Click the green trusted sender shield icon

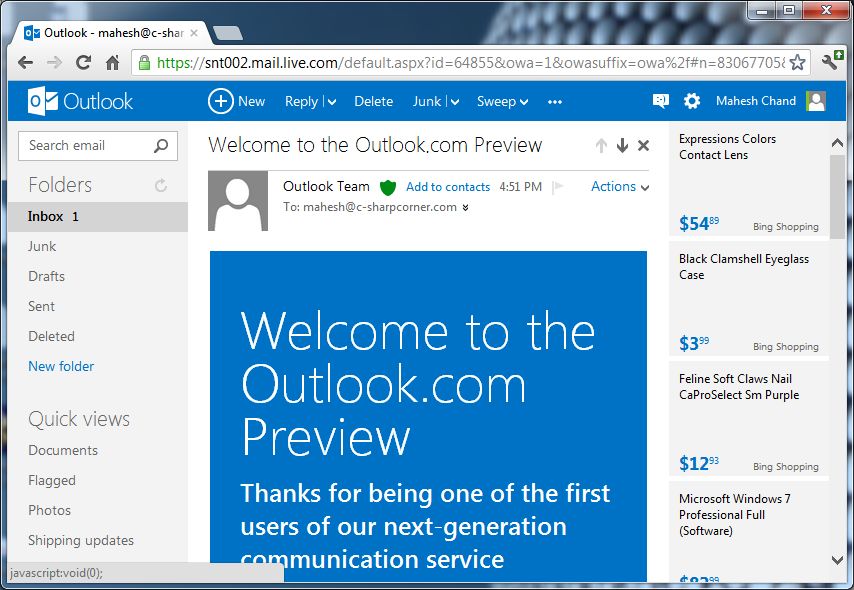coord(388,187)
